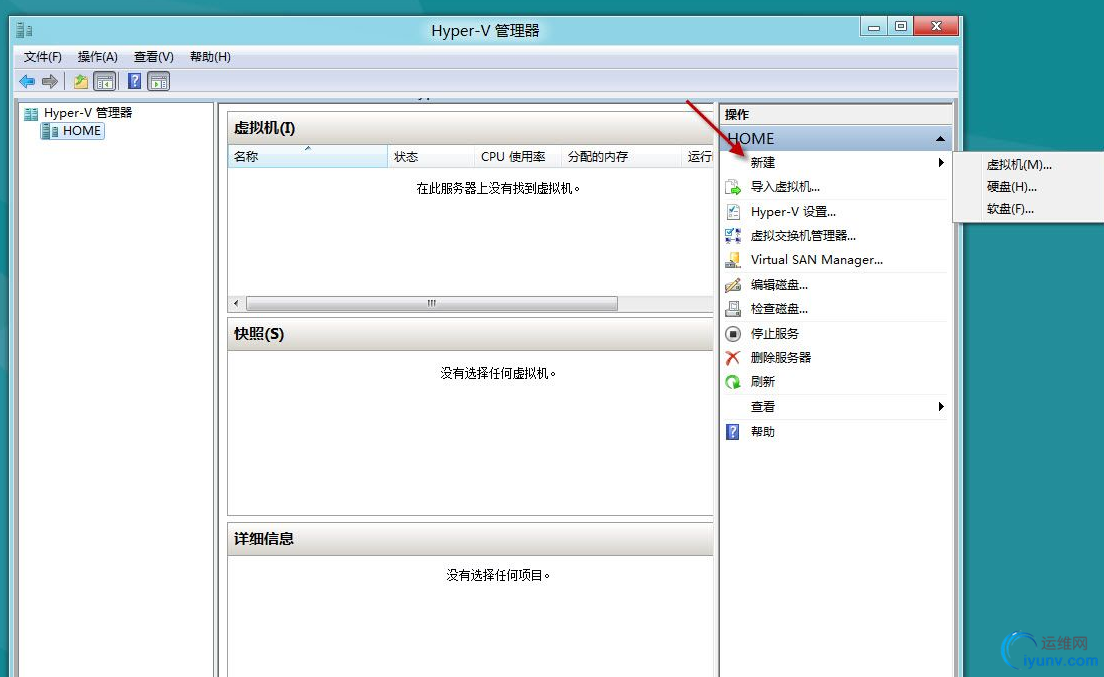The image size is (1104, 677).
Task: Click the 检查磁盘 icon
Action: click(x=733, y=309)
